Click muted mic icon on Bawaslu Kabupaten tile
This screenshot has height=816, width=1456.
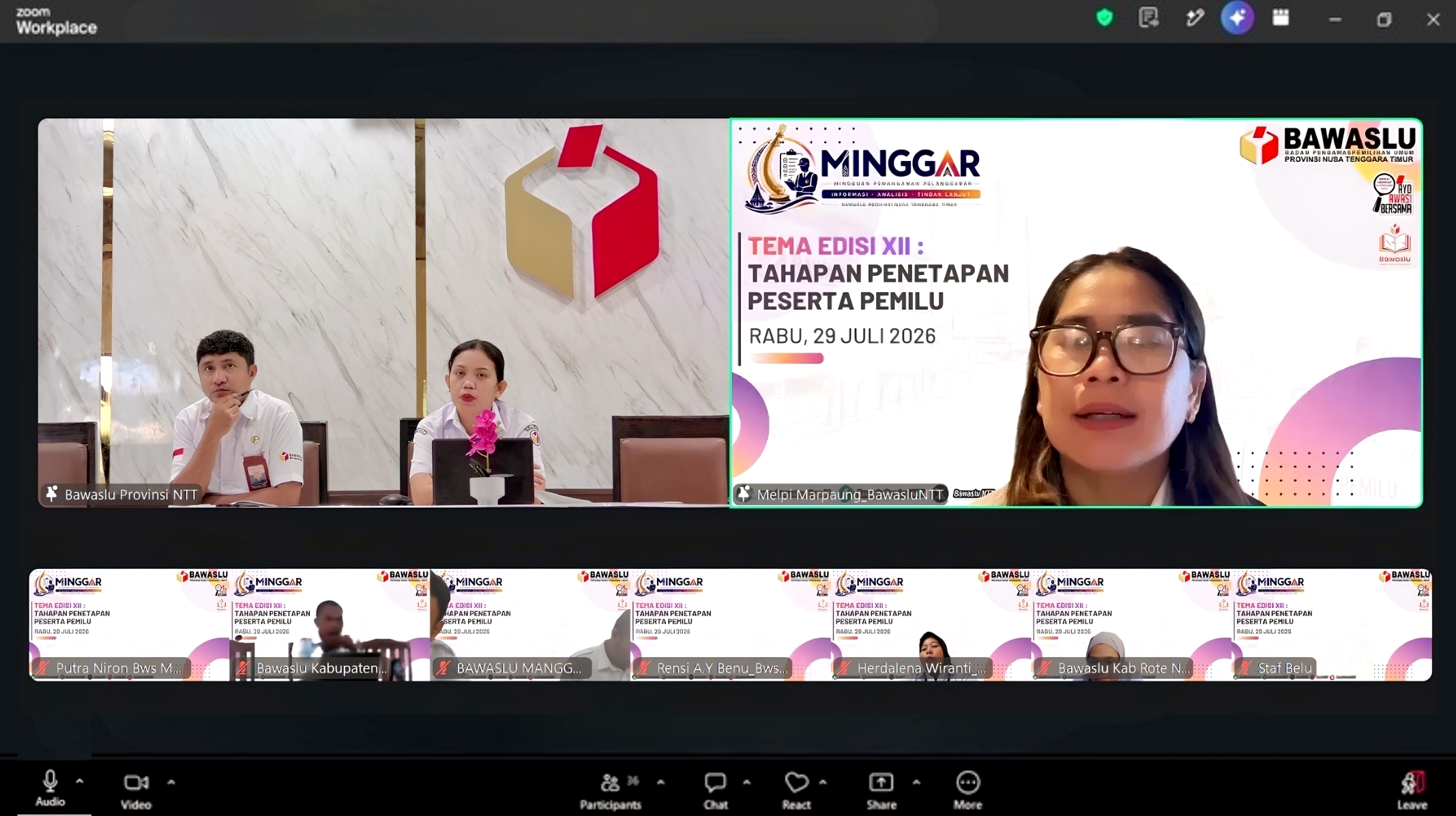[x=244, y=668]
